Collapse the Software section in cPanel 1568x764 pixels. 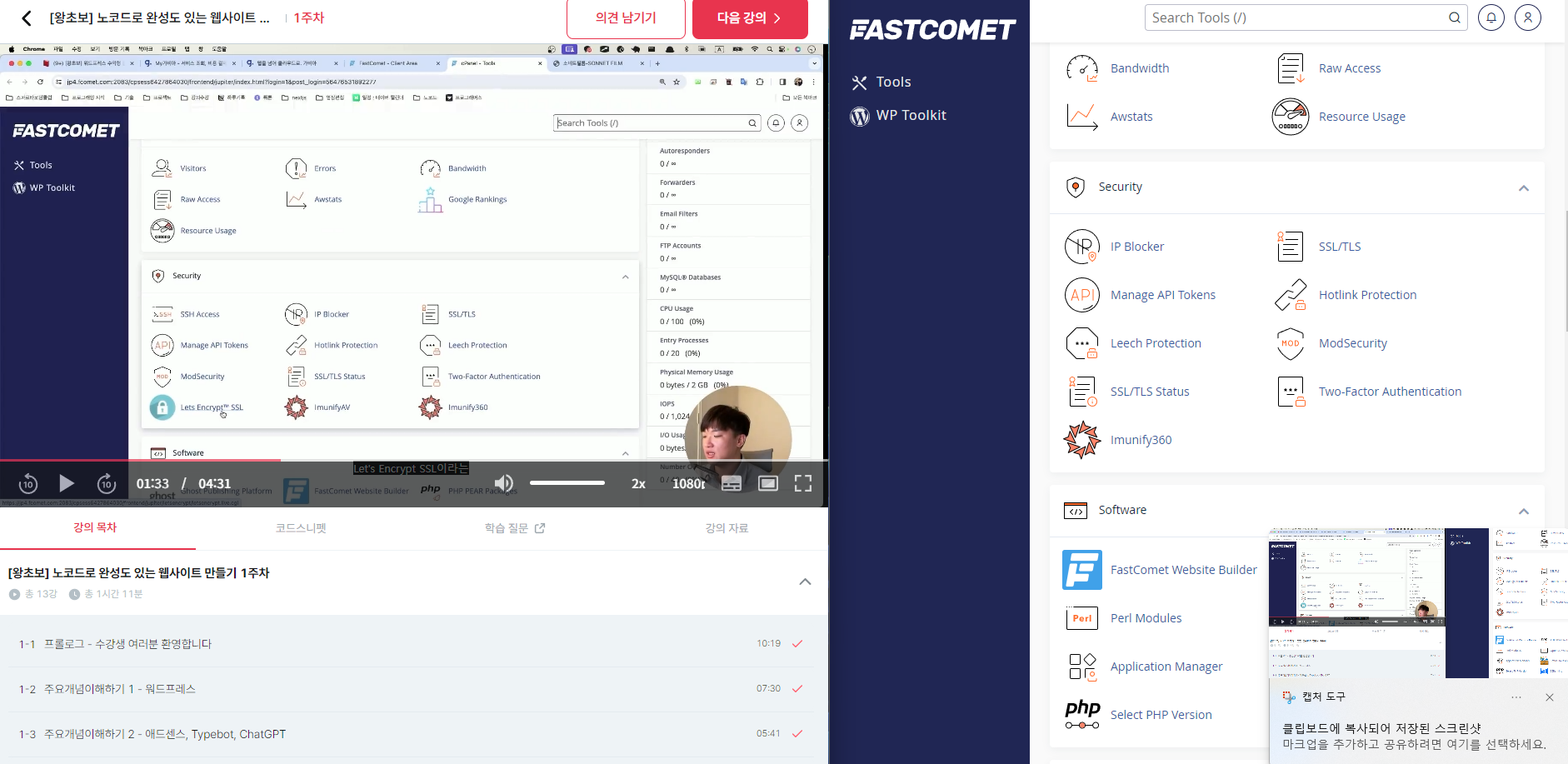pos(1524,512)
